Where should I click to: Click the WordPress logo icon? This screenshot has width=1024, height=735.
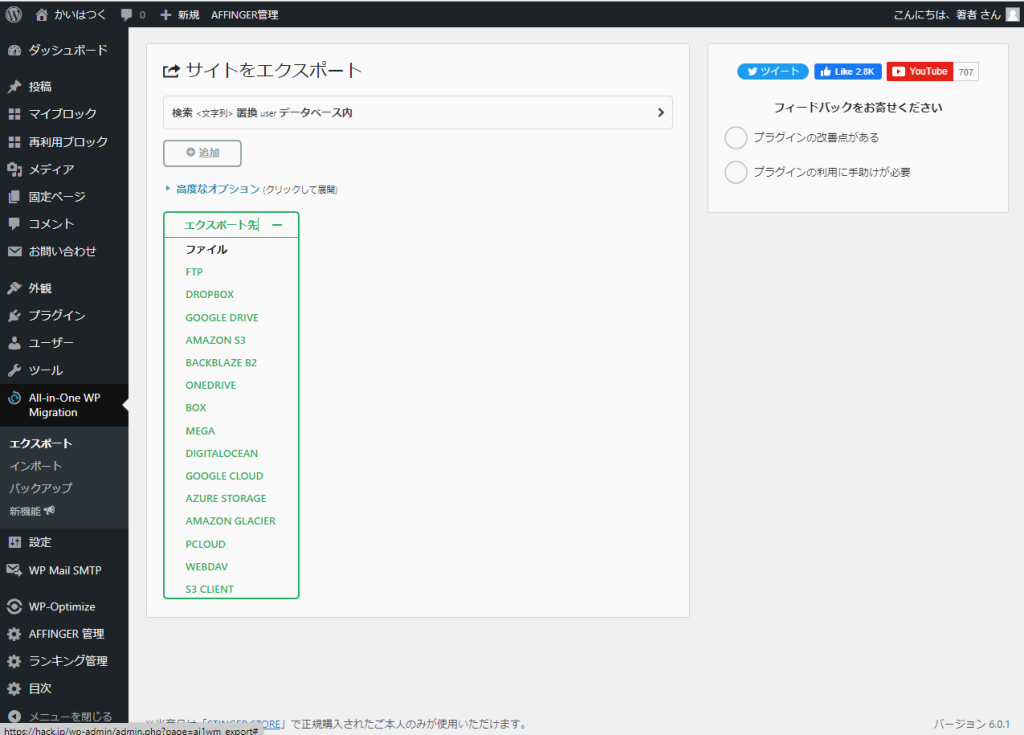14,14
